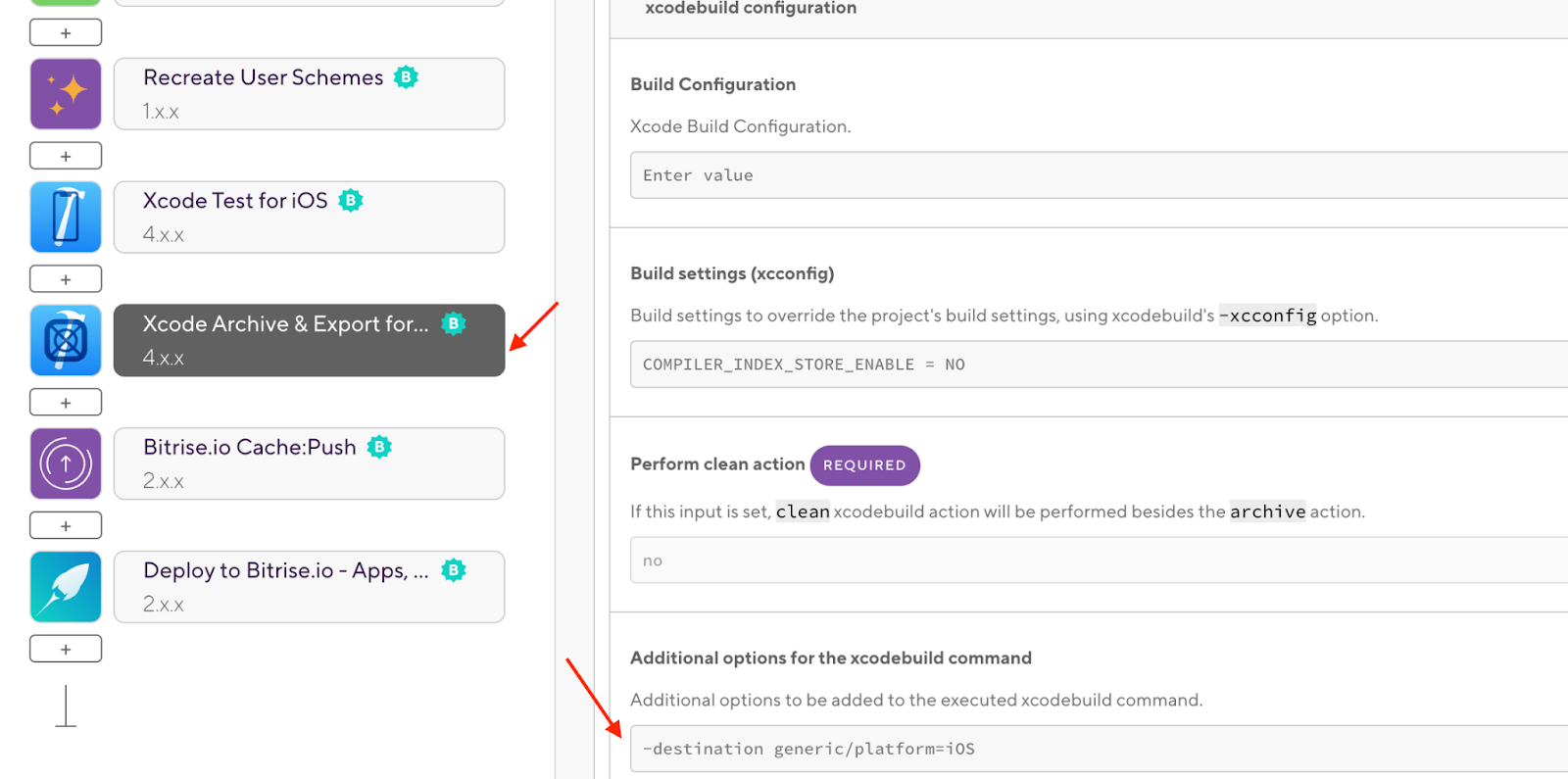Screen dimensions: 1568x779
Task: Click the Perform clean action label
Action: coord(717,463)
